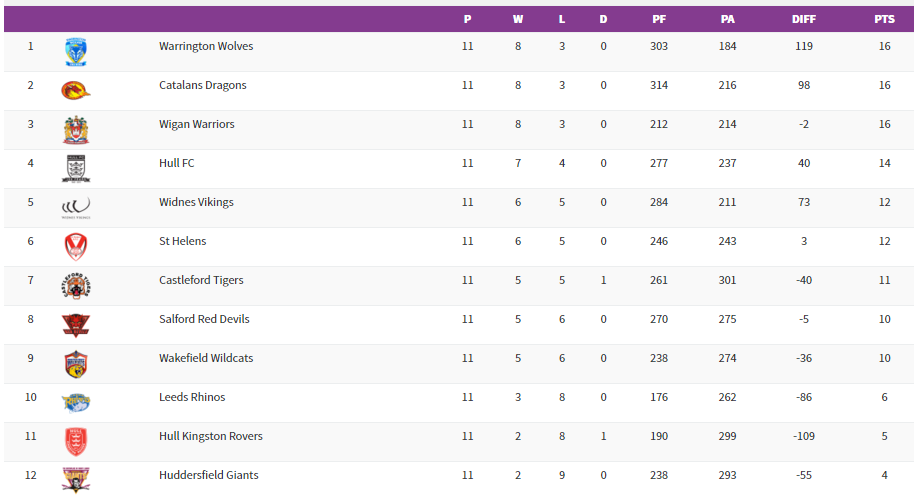Click the Catalans Dragons team logo
Screen dimensions: 914x496
pos(76,90)
